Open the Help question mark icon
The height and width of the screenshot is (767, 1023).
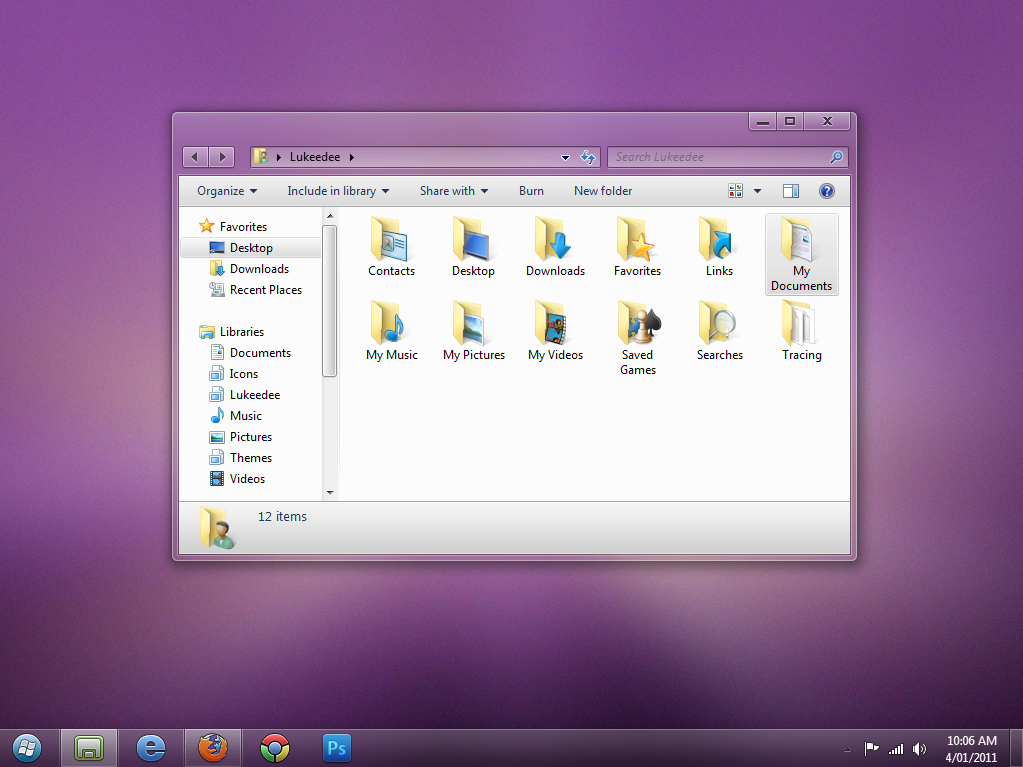tap(827, 191)
